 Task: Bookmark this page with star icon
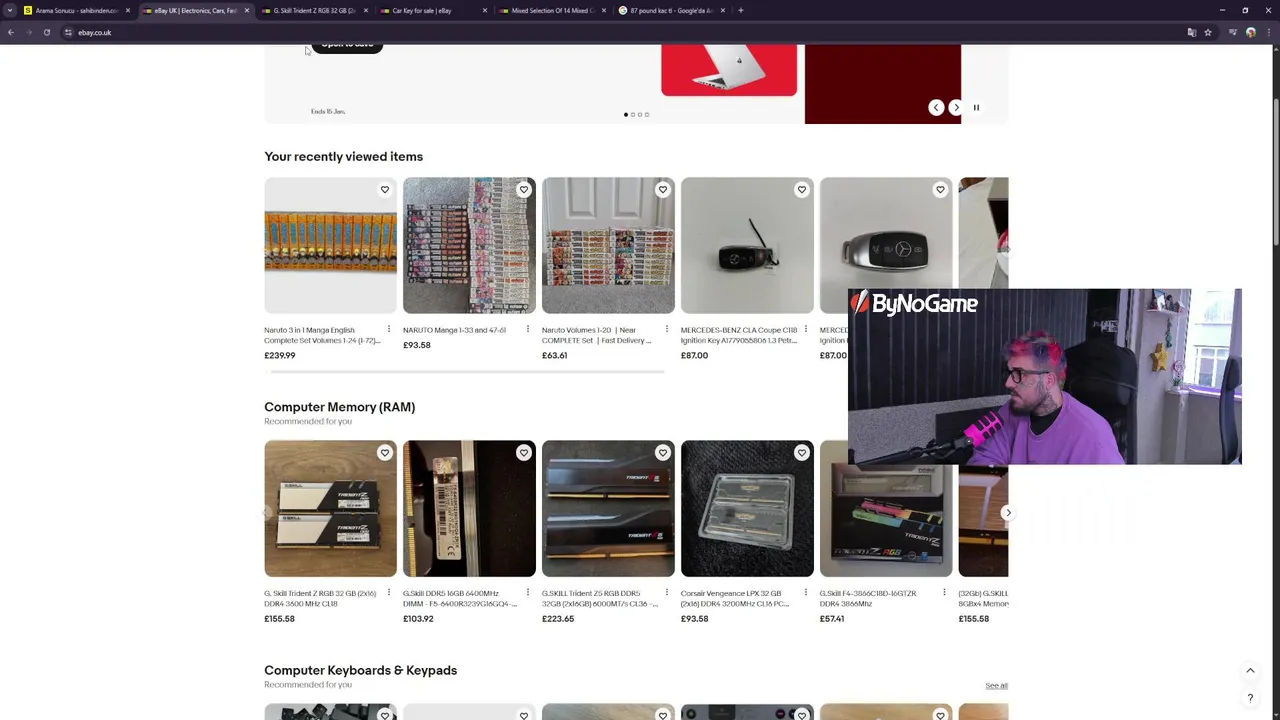point(1208,32)
